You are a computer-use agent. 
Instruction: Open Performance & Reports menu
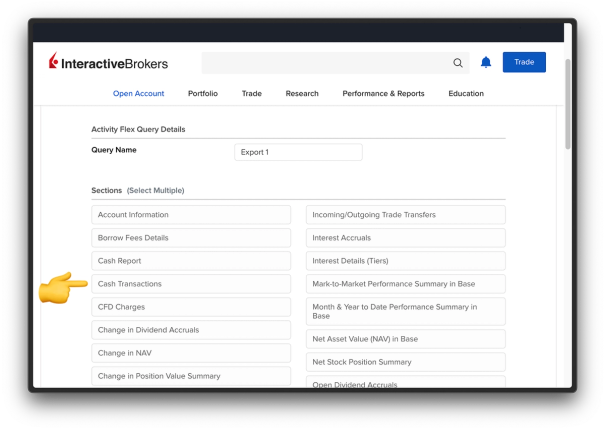(x=384, y=93)
